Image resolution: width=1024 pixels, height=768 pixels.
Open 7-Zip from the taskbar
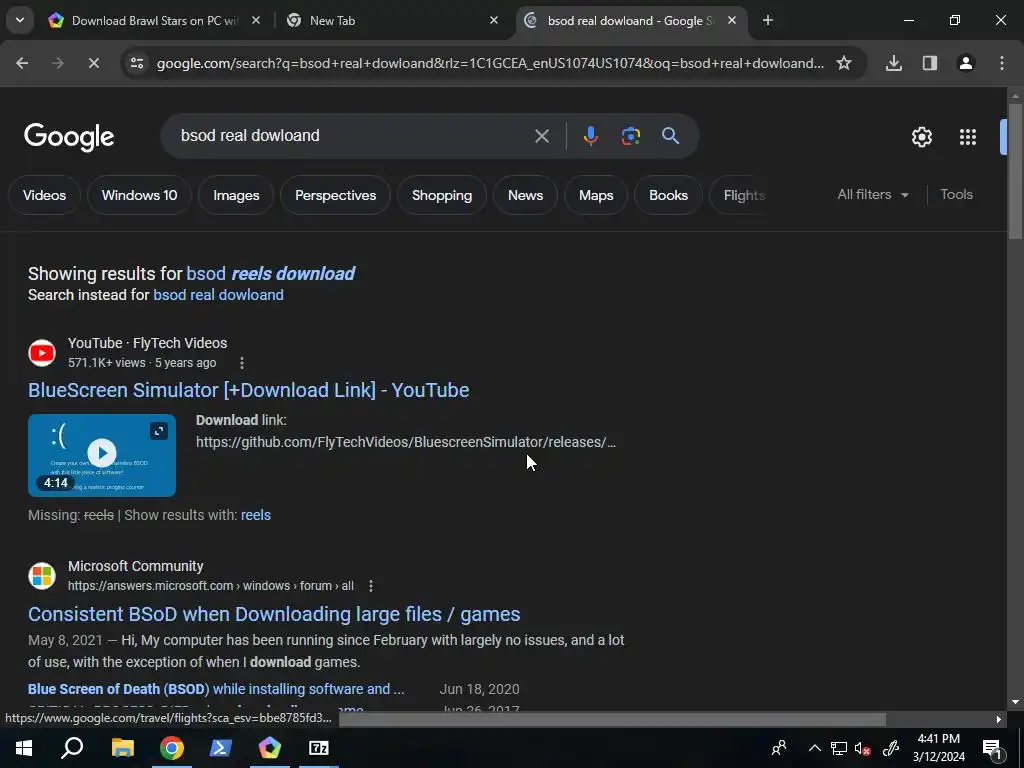[319, 748]
